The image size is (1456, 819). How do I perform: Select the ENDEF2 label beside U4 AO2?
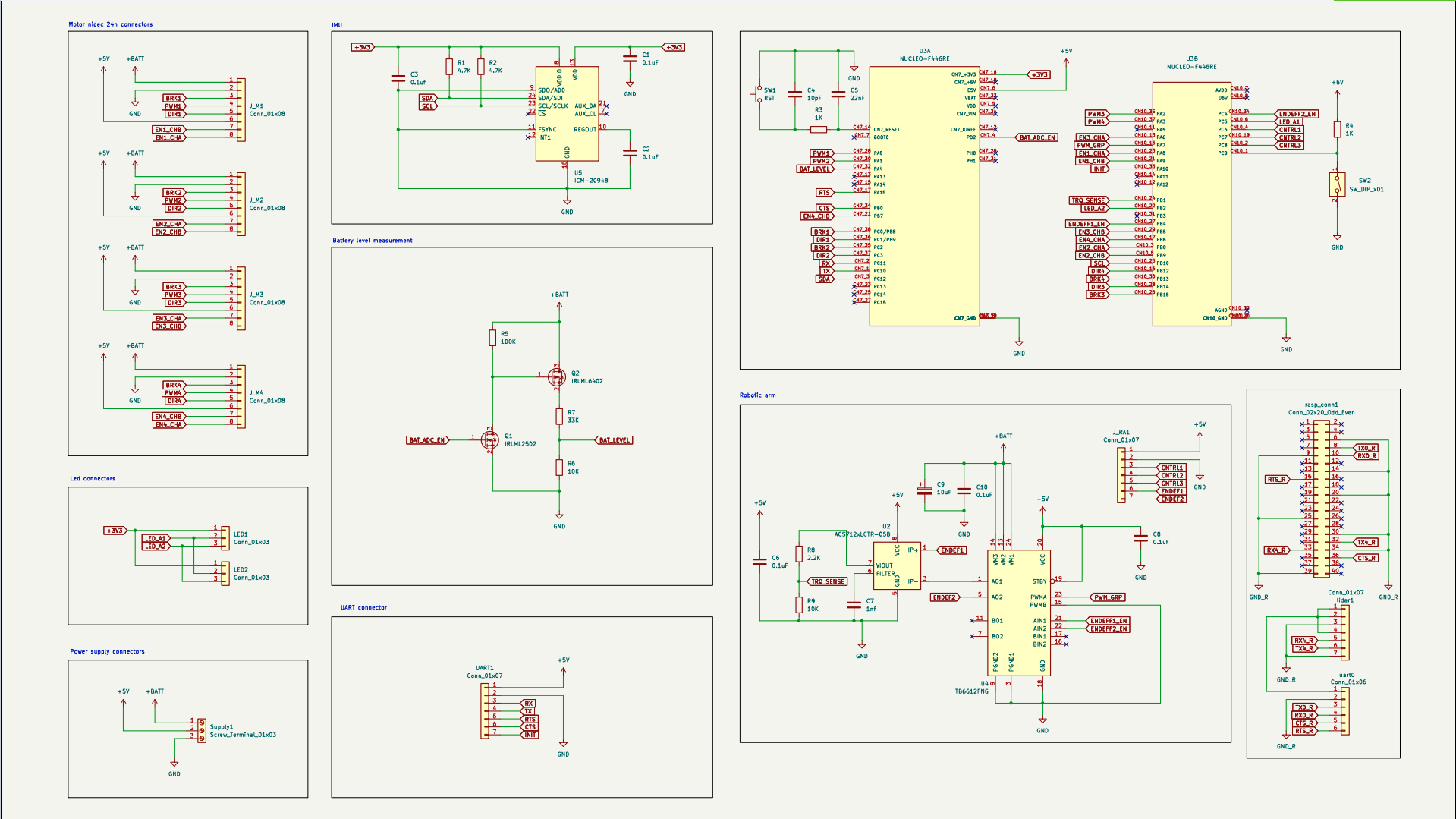click(945, 597)
